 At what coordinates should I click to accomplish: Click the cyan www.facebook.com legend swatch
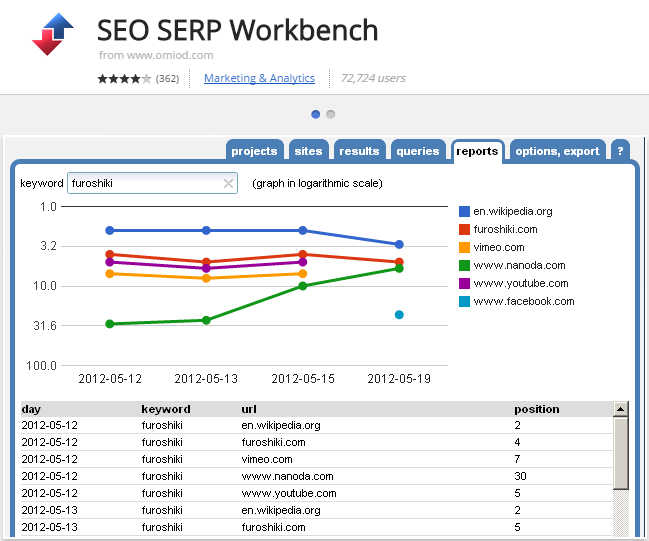click(x=464, y=301)
